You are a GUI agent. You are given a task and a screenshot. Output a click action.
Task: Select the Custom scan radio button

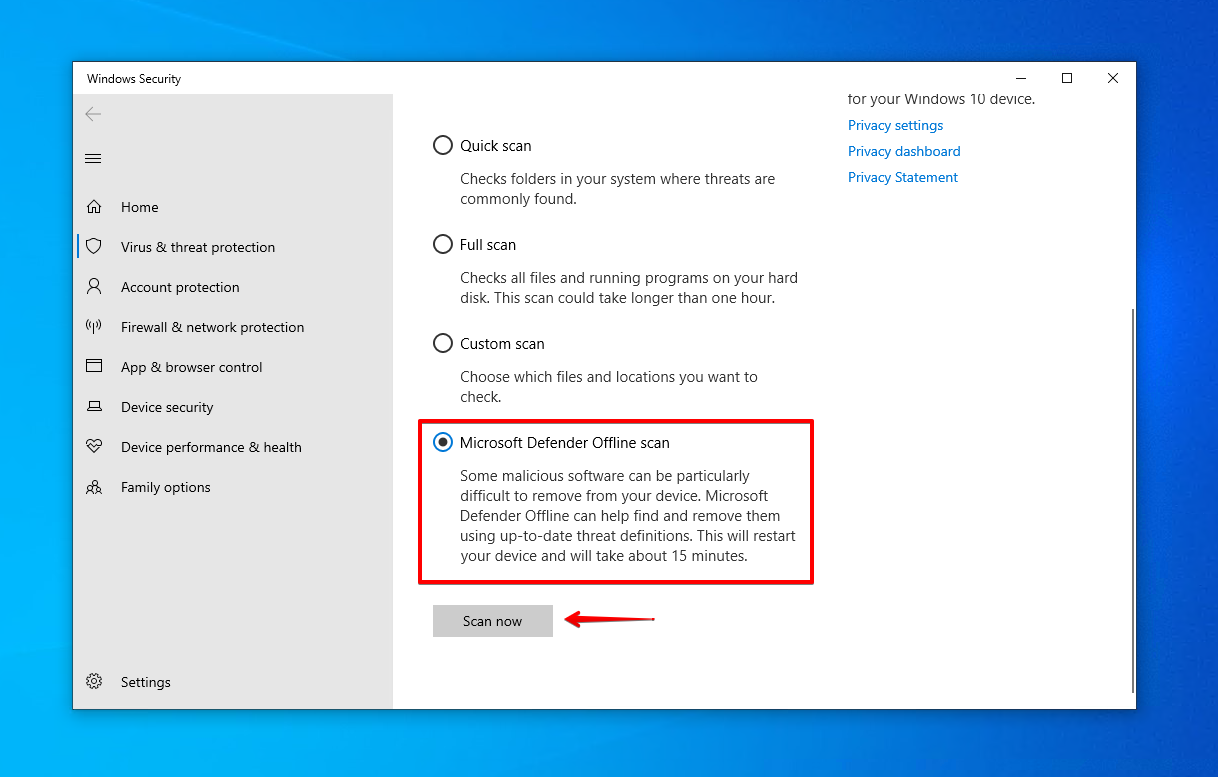[x=443, y=344]
